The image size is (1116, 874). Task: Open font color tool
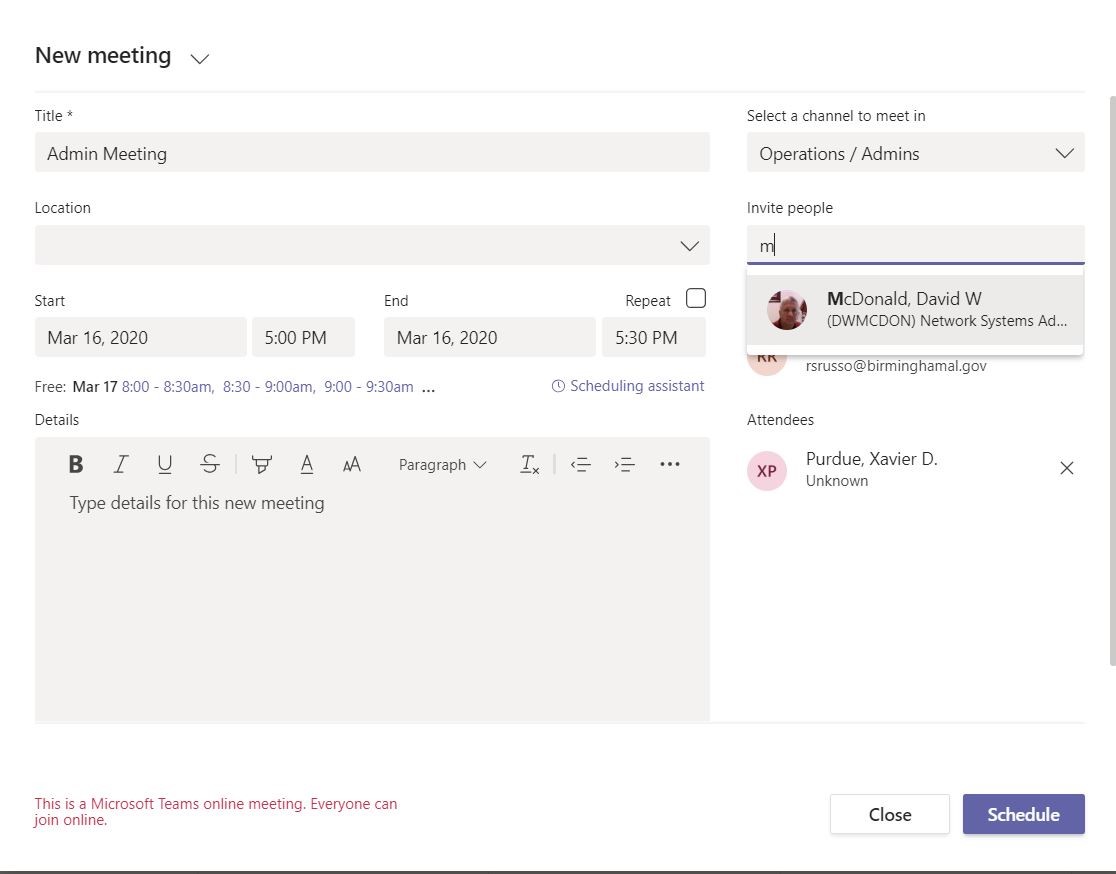[307, 464]
